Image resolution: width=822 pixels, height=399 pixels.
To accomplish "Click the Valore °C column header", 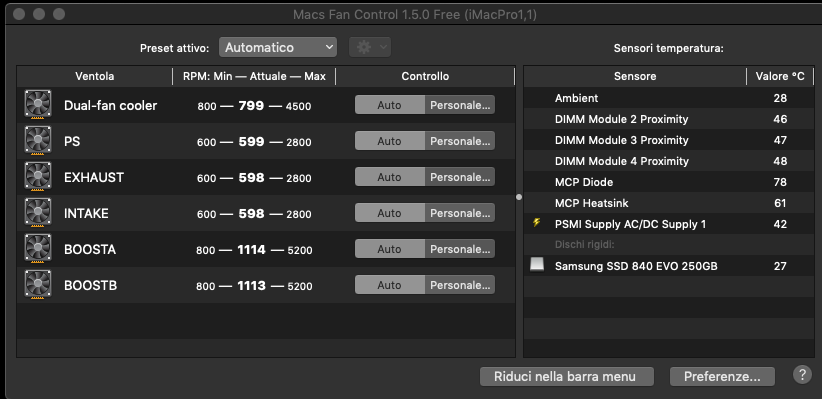I will pos(780,76).
